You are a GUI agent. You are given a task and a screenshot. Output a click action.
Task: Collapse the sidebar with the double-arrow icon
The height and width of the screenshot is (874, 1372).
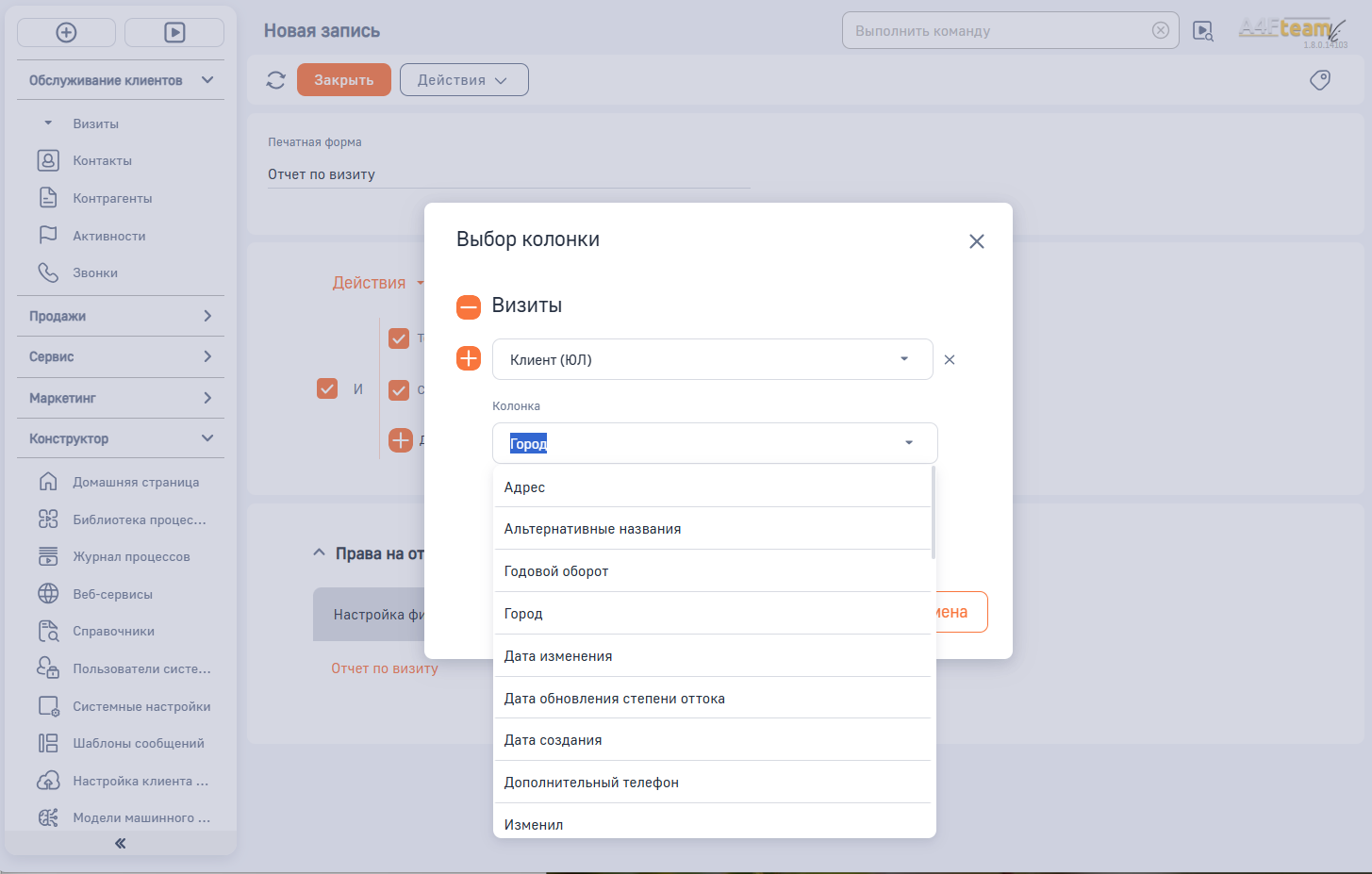pyautogui.click(x=120, y=843)
